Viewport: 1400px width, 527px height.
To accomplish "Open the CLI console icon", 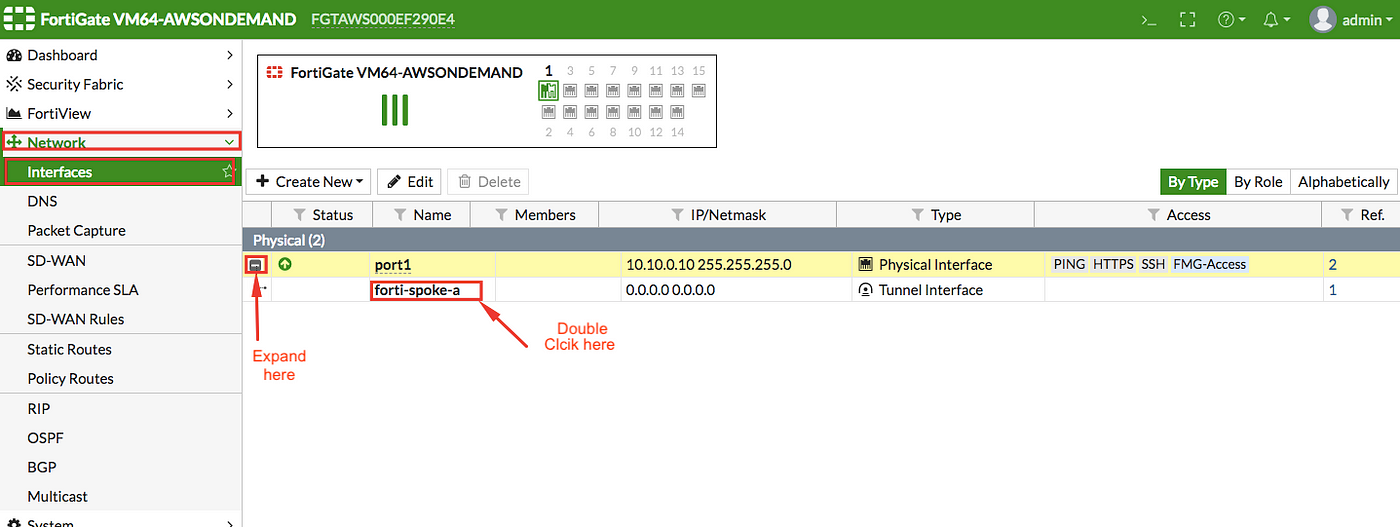I will tap(1149, 19).
